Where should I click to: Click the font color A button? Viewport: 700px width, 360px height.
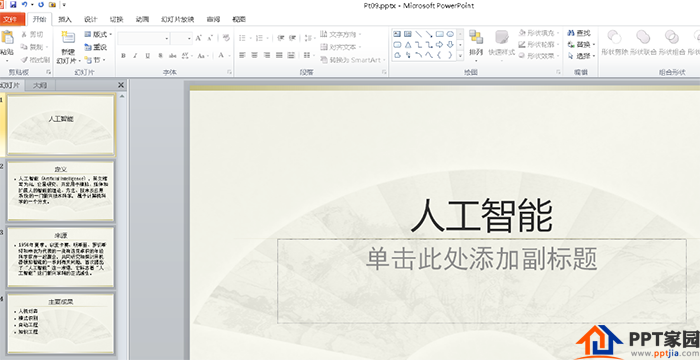tap(221, 55)
